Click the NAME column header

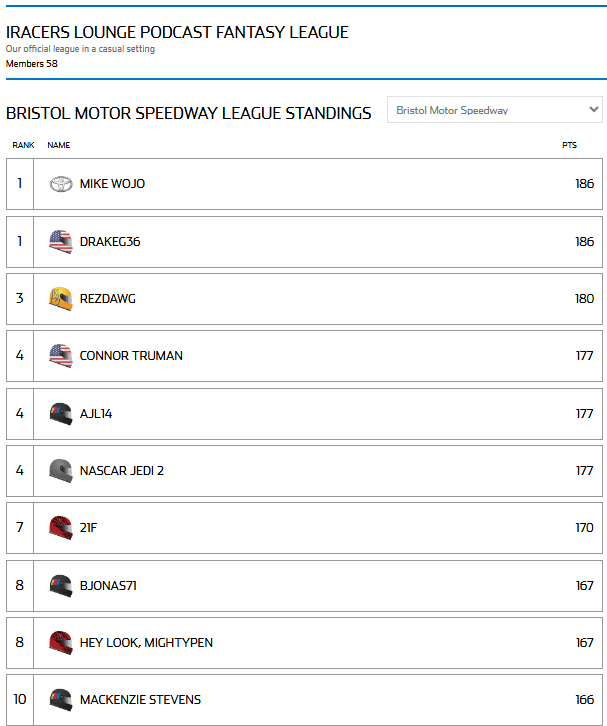point(58,146)
